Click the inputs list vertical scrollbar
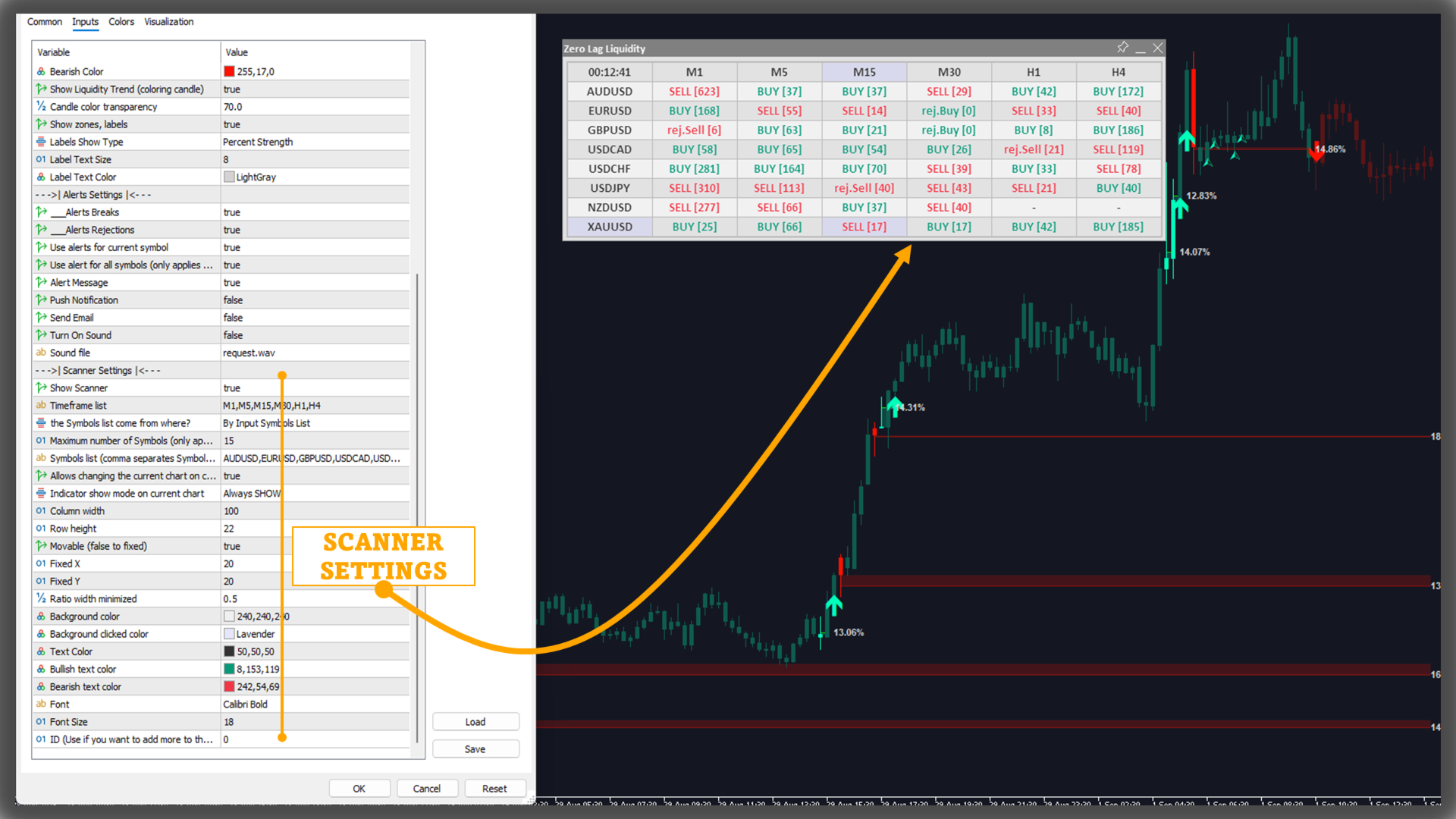The height and width of the screenshot is (819, 1456). point(417,508)
